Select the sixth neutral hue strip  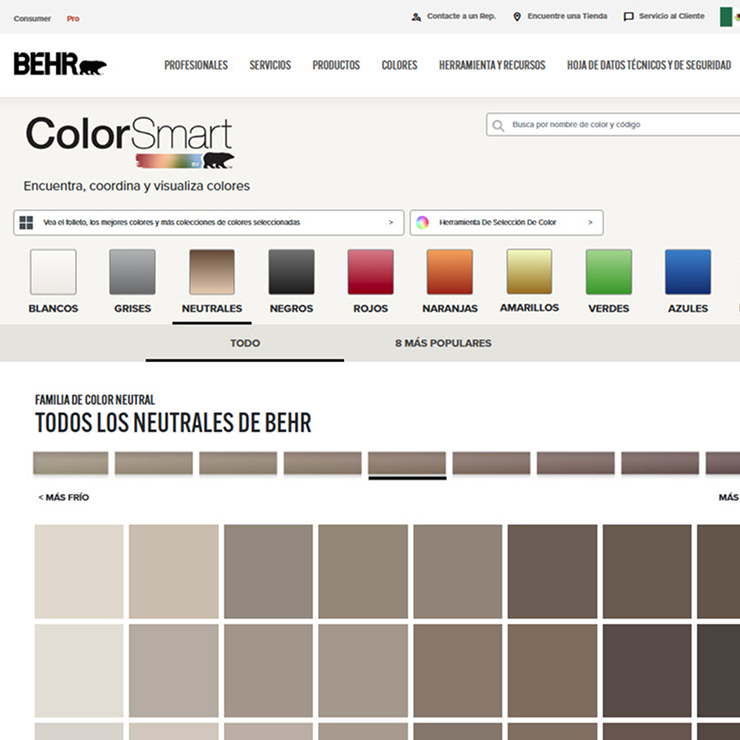tap(492, 463)
